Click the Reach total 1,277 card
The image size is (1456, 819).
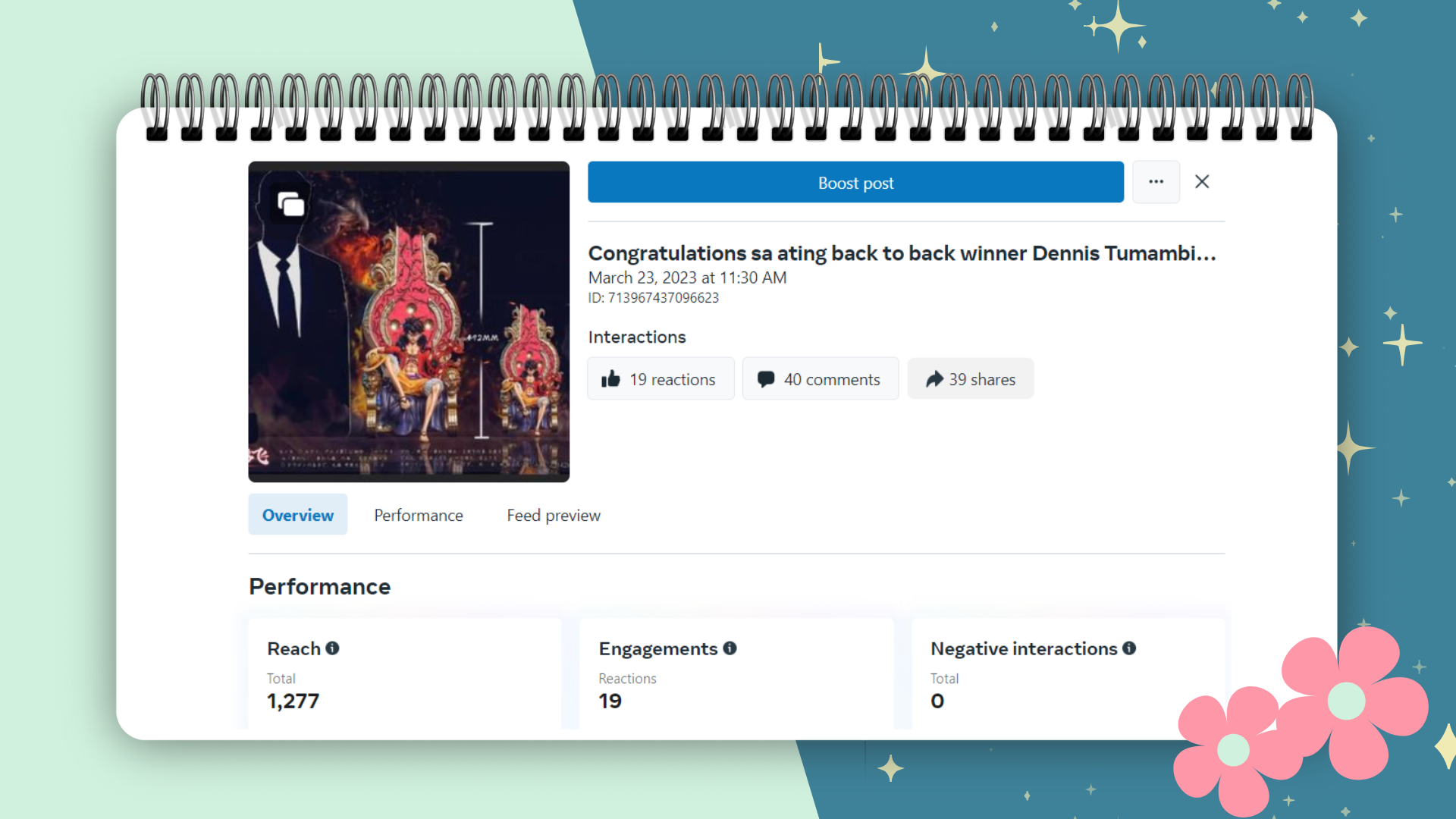pyautogui.click(x=405, y=675)
